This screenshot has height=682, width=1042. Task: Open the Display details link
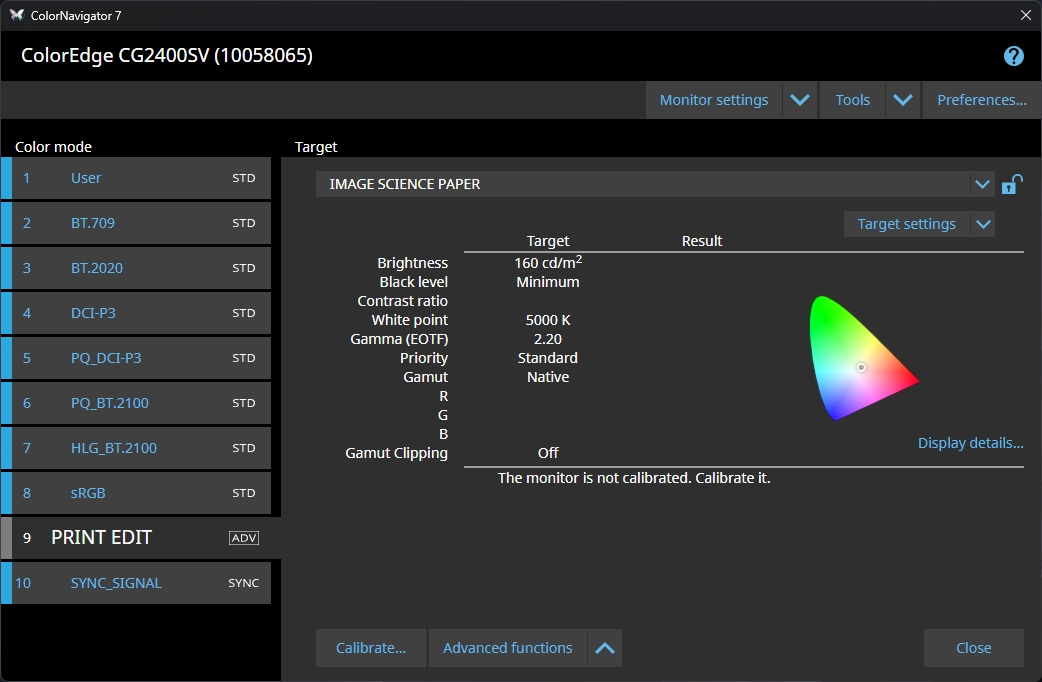970,443
